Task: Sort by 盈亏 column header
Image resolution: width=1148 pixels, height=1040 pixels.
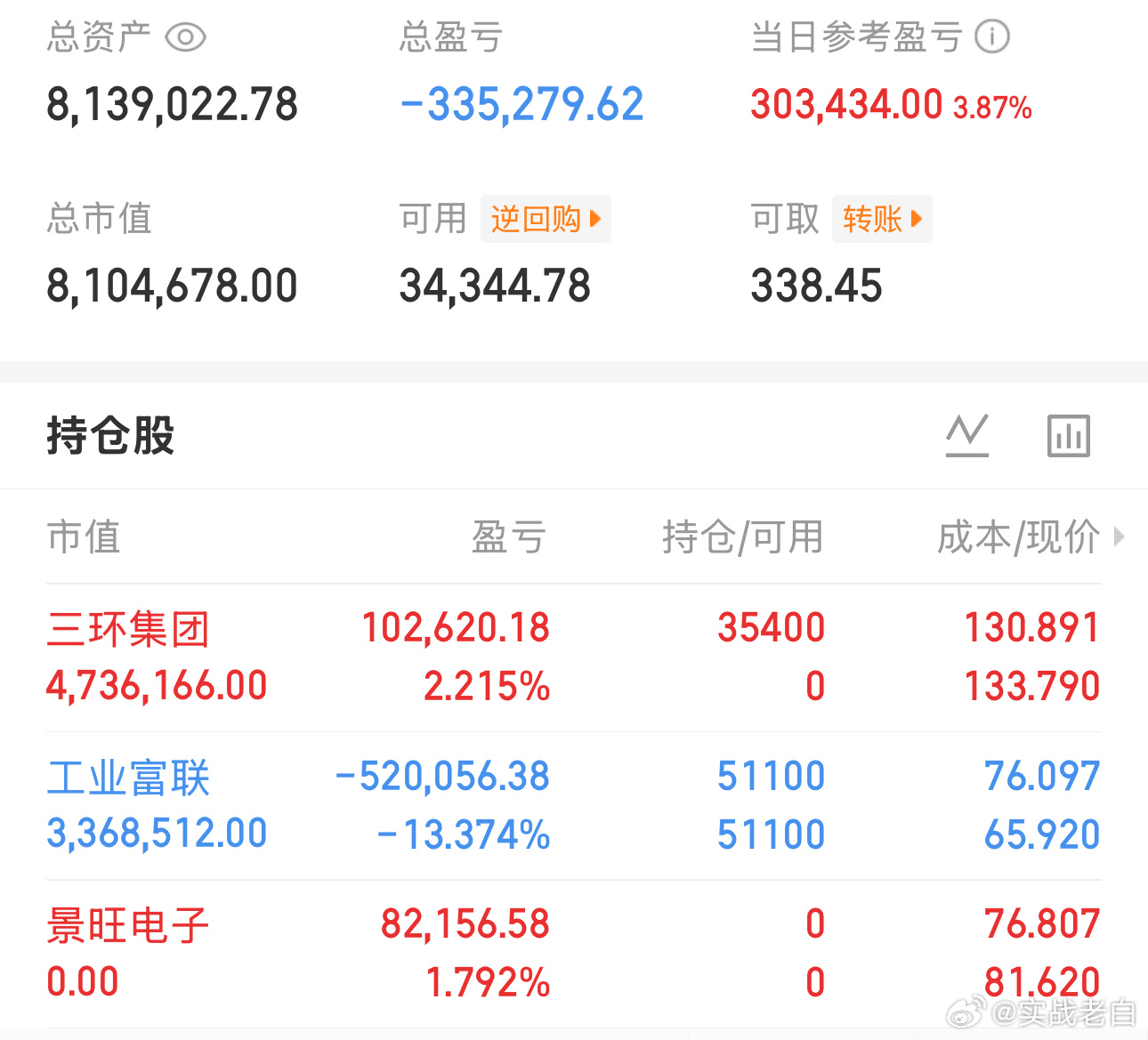Action: (508, 536)
